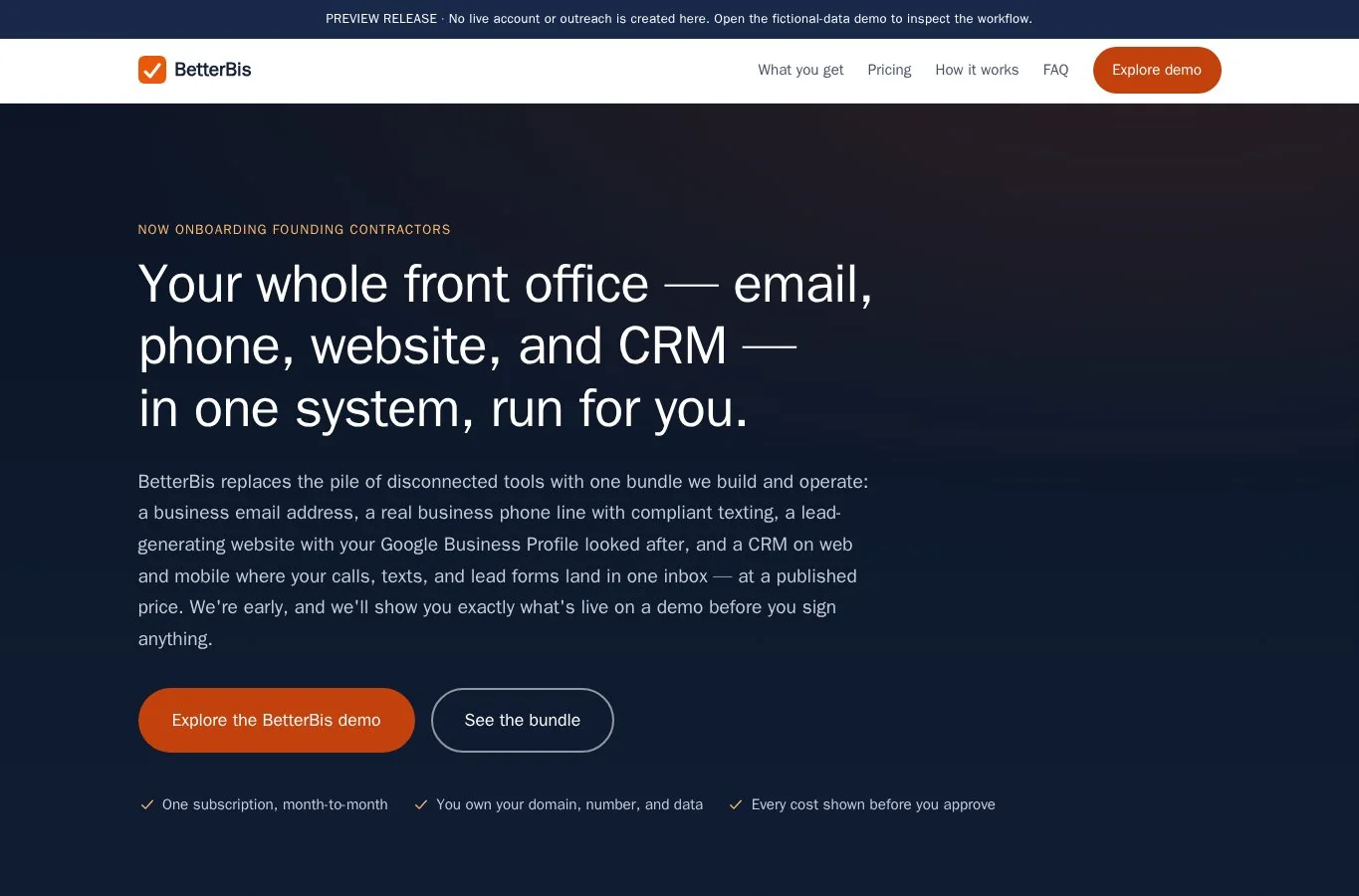
Task: Click checkmark beside Every cost shown
Action: coord(736,804)
